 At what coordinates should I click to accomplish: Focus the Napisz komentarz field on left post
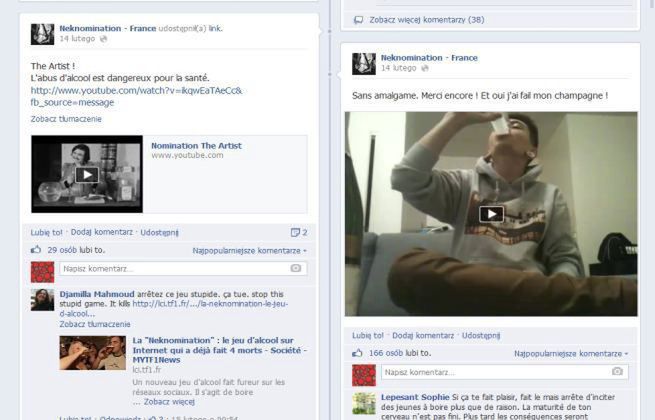pos(183,268)
